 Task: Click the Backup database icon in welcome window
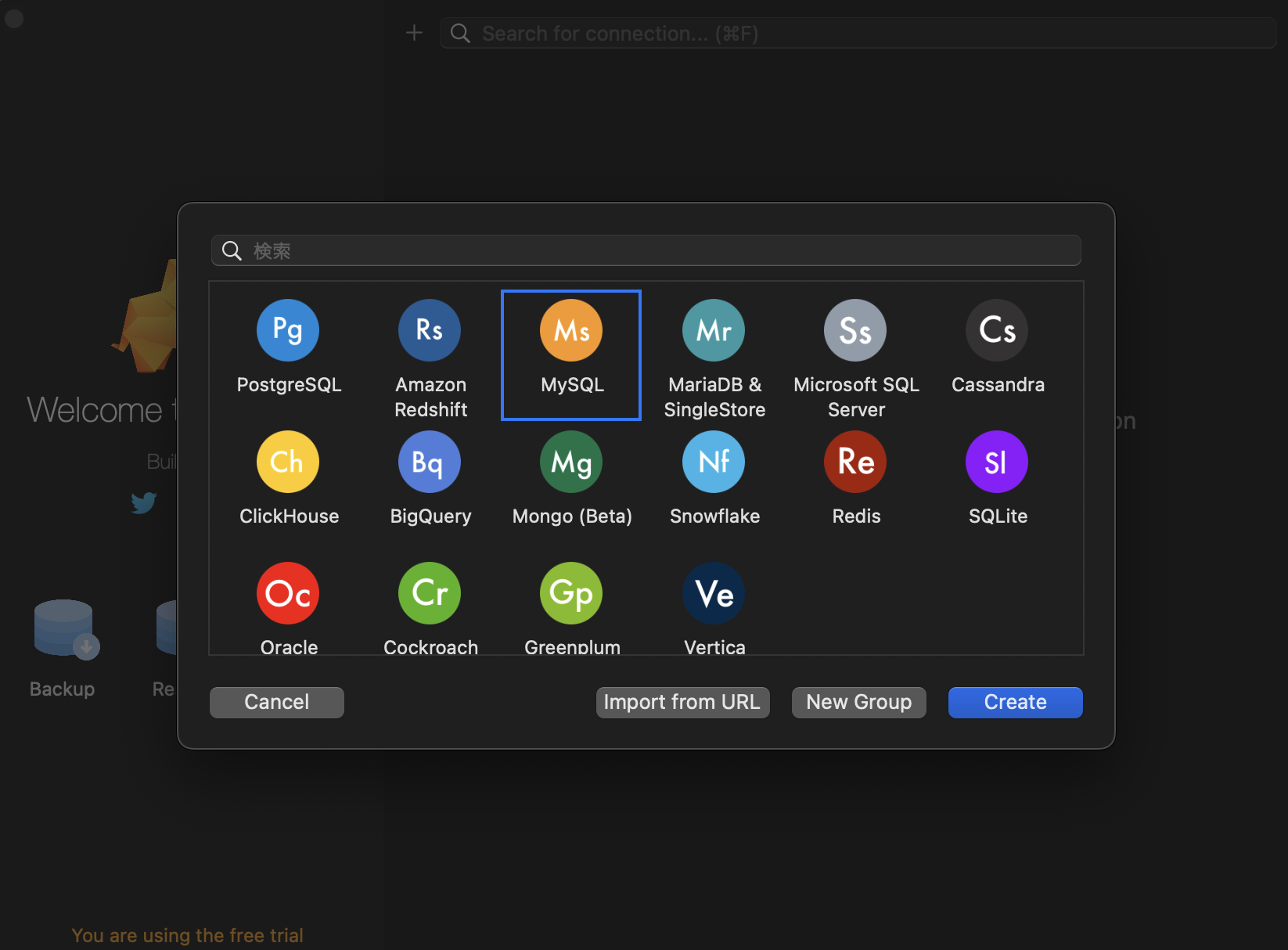click(67, 629)
